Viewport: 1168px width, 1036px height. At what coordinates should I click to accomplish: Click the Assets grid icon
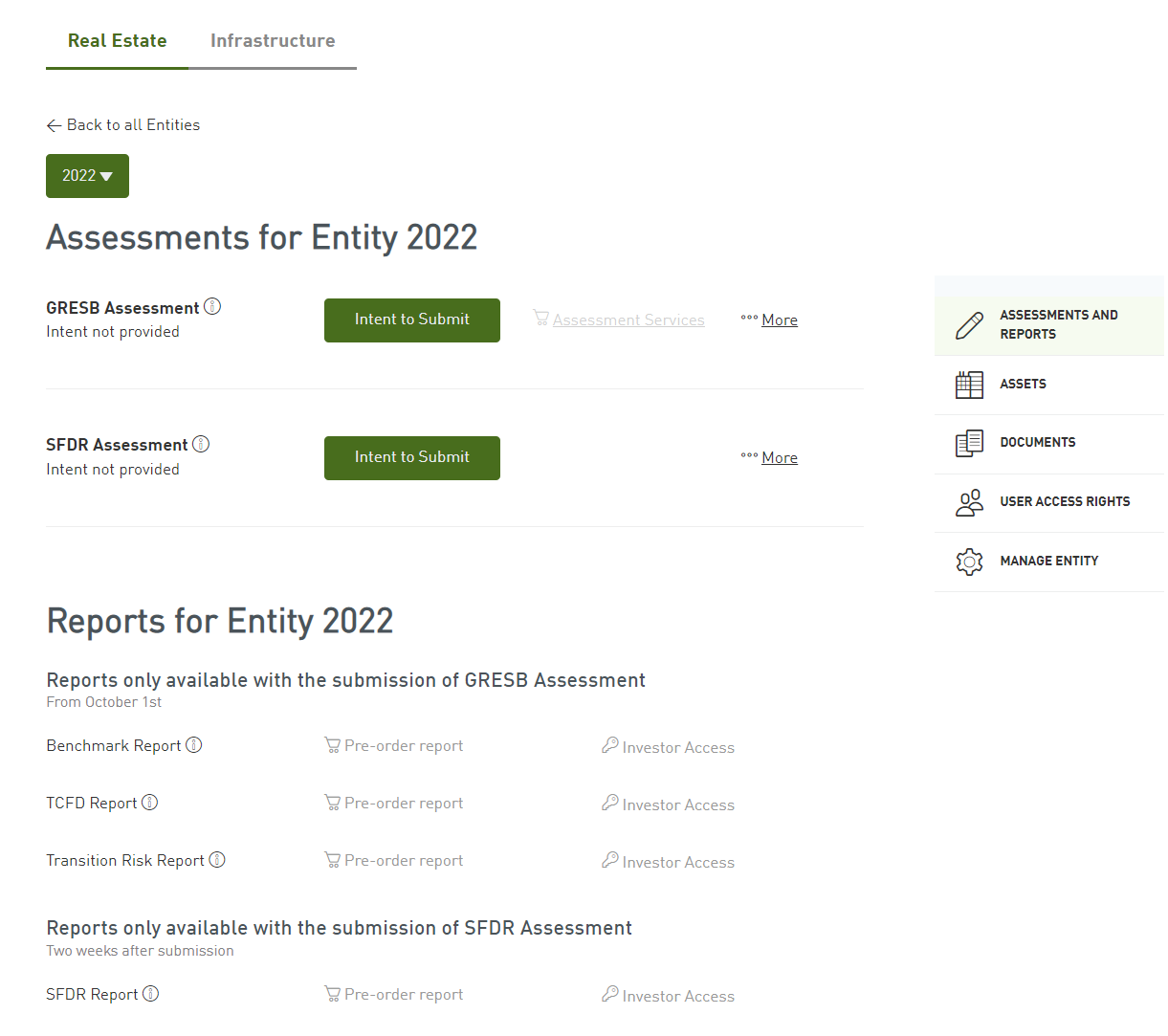click(969, 385)
